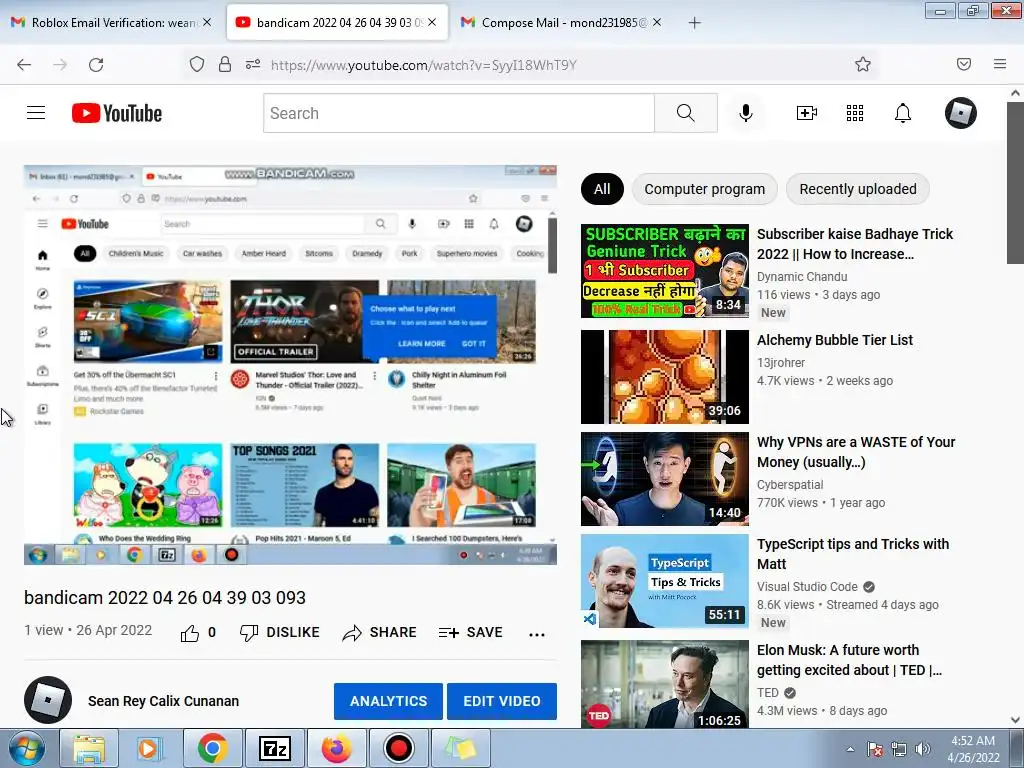Open Dynamic Chandu channel name
The image size is (1024, 768).
(802, 277)
